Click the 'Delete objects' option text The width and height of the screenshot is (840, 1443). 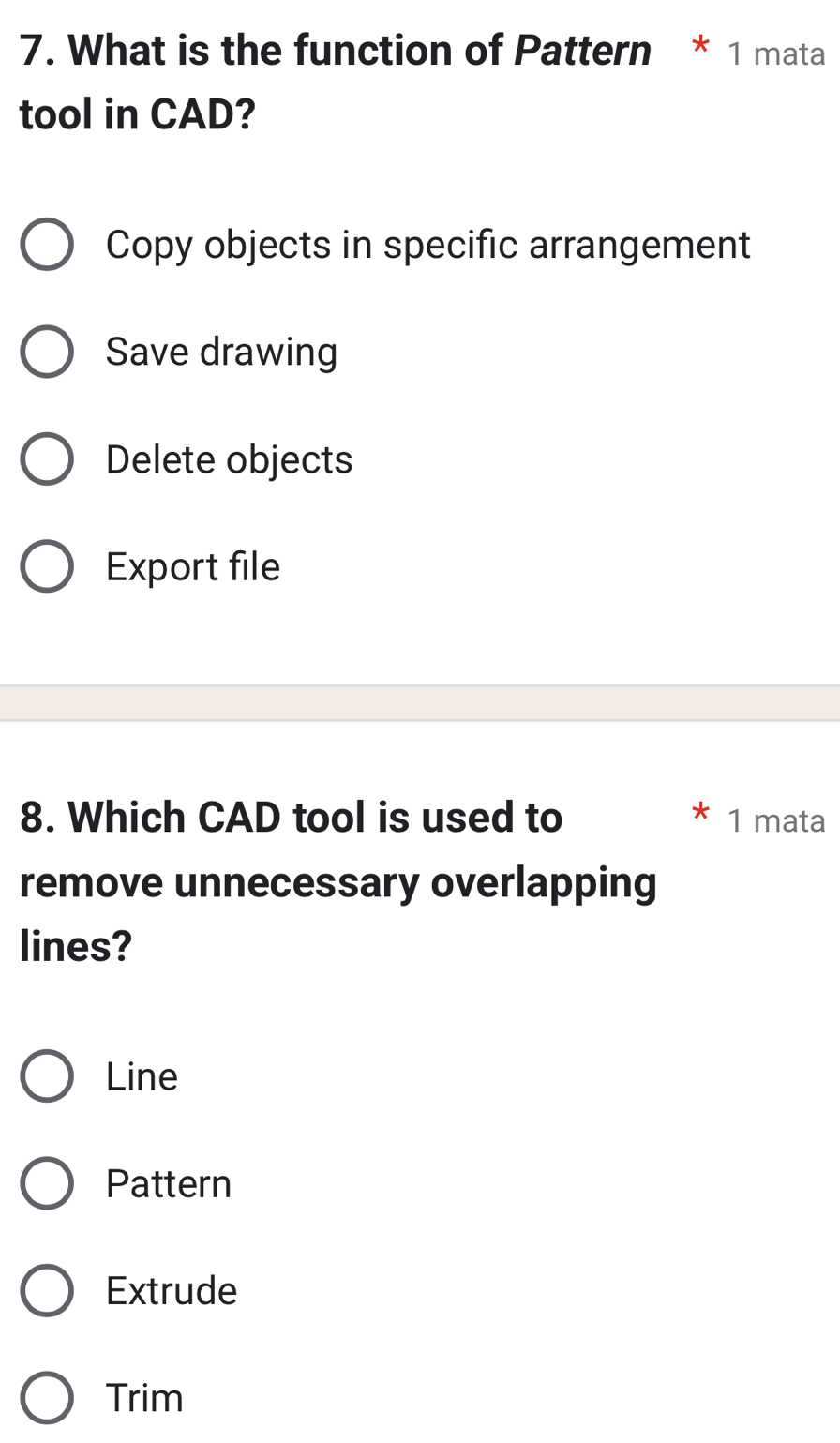229,459
